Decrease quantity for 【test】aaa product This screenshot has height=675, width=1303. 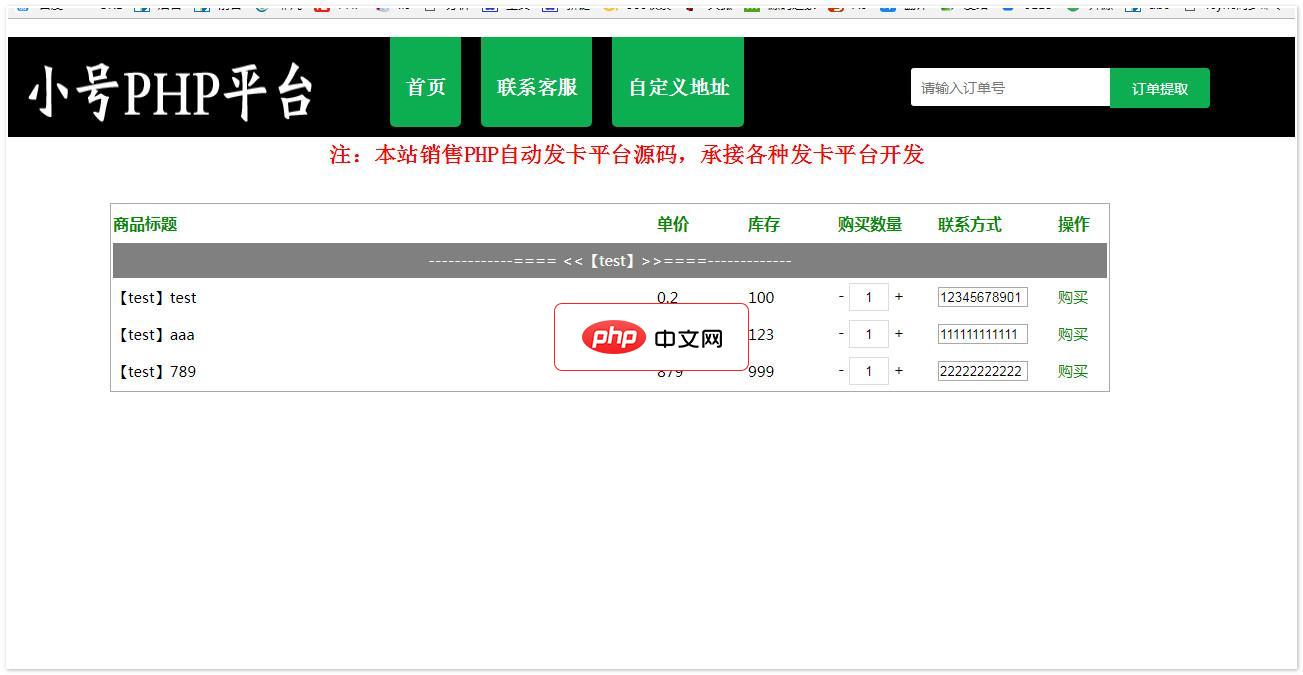click(x=841, y=333)
